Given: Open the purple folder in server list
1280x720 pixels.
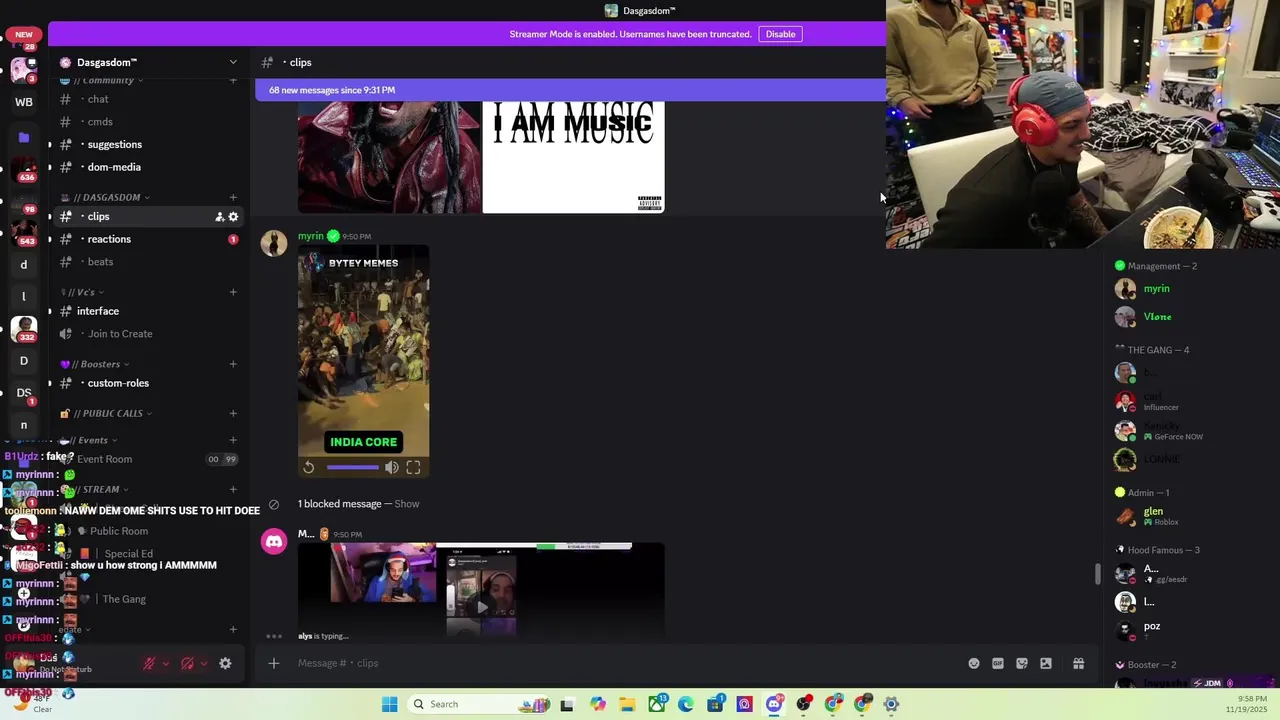Looking at the screenshot, I should 24,137.
